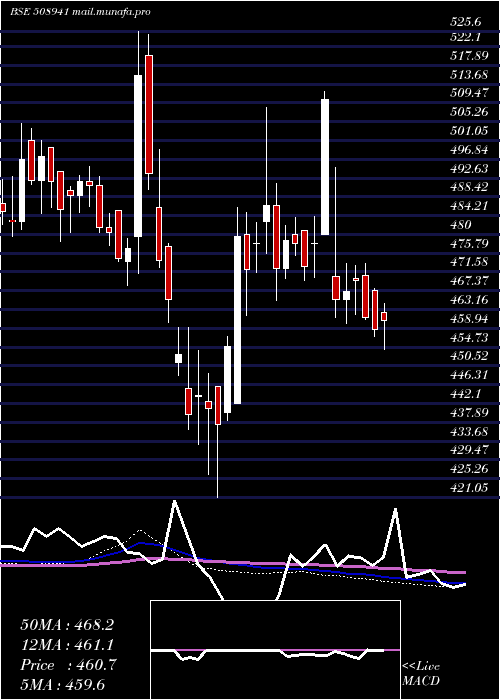This screenshot has width=500, height=700.
Task: Pick the 505.26 axis value
Action: click(469, 112)
